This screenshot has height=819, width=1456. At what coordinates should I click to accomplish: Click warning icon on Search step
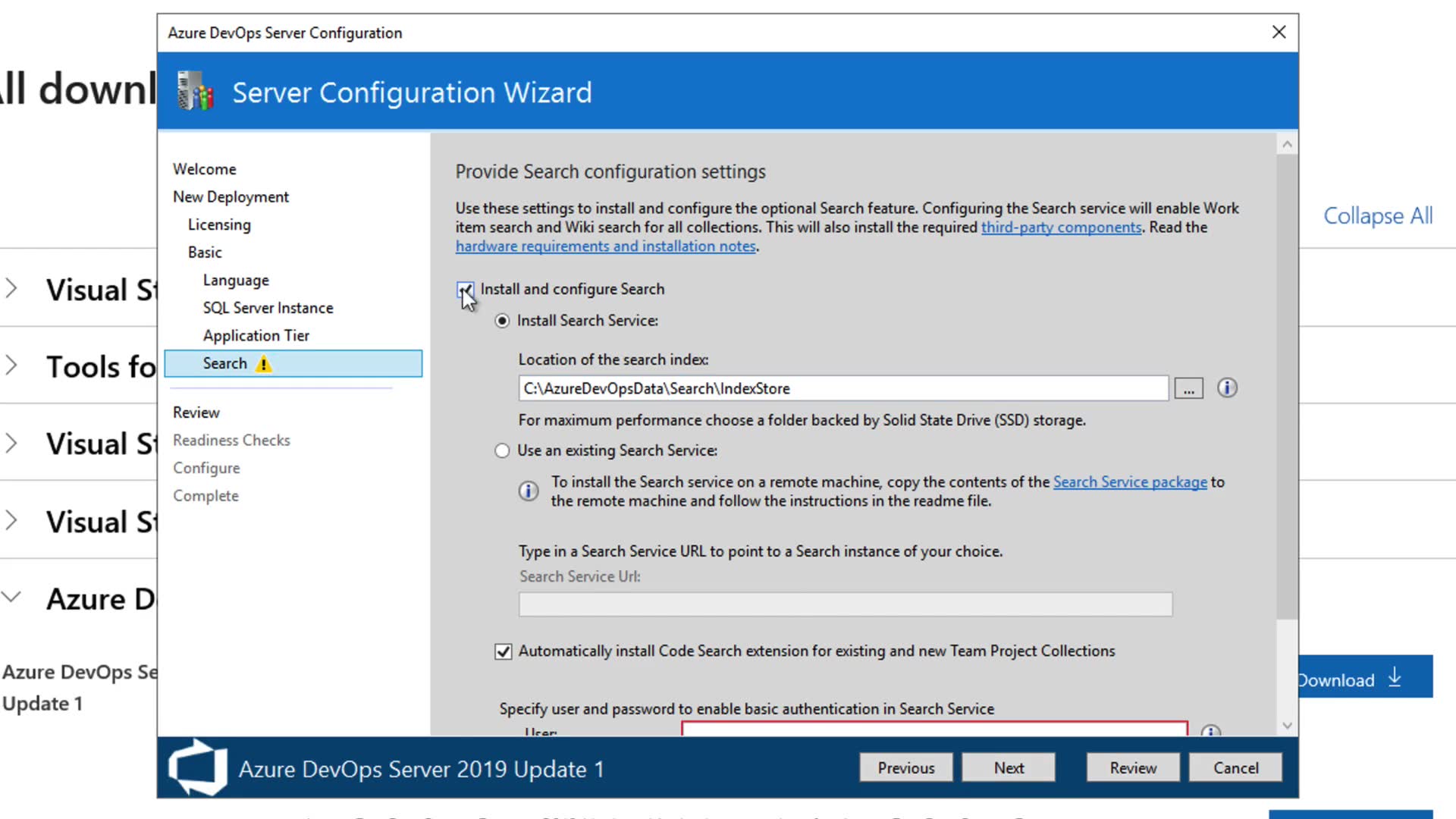click(263, 364)
